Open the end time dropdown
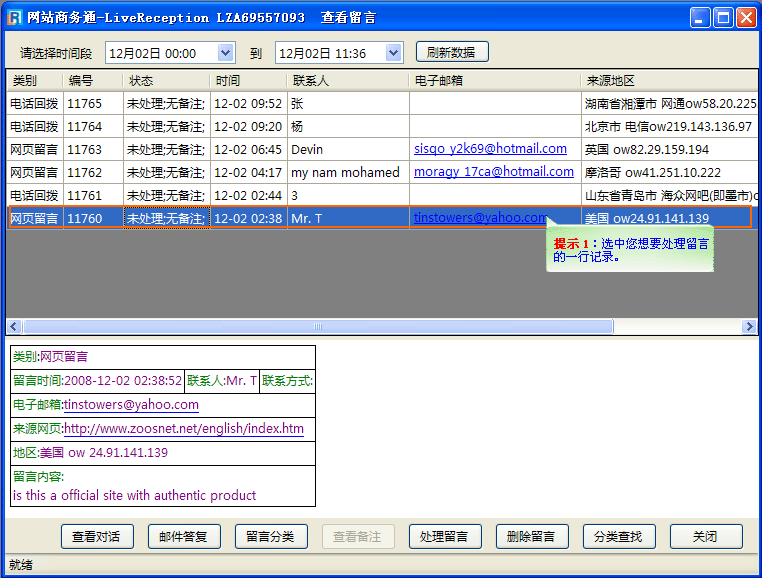This screenshot has width=762, height=578. point(393,53)
